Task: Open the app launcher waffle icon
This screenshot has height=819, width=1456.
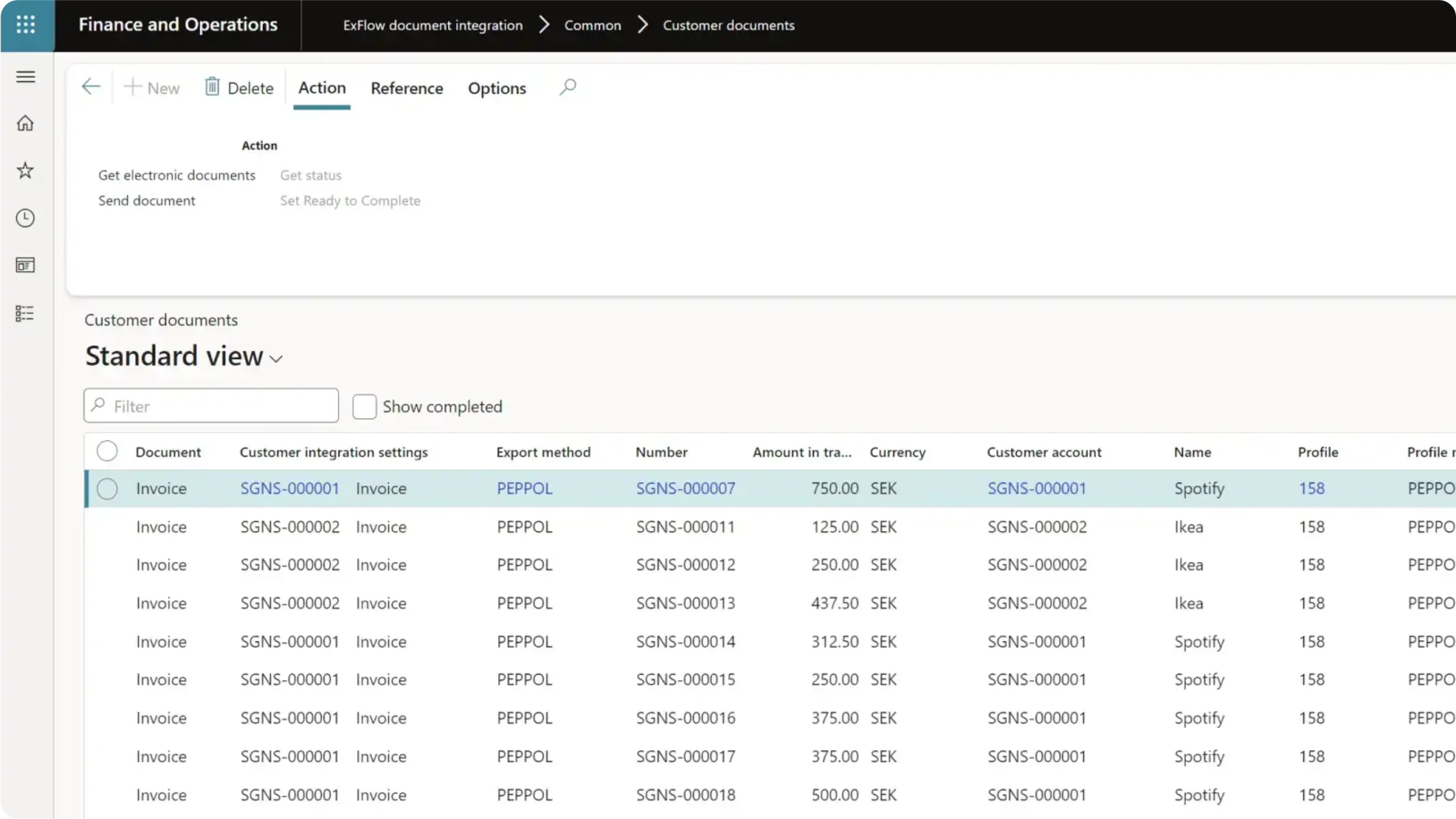Action: 26,25
